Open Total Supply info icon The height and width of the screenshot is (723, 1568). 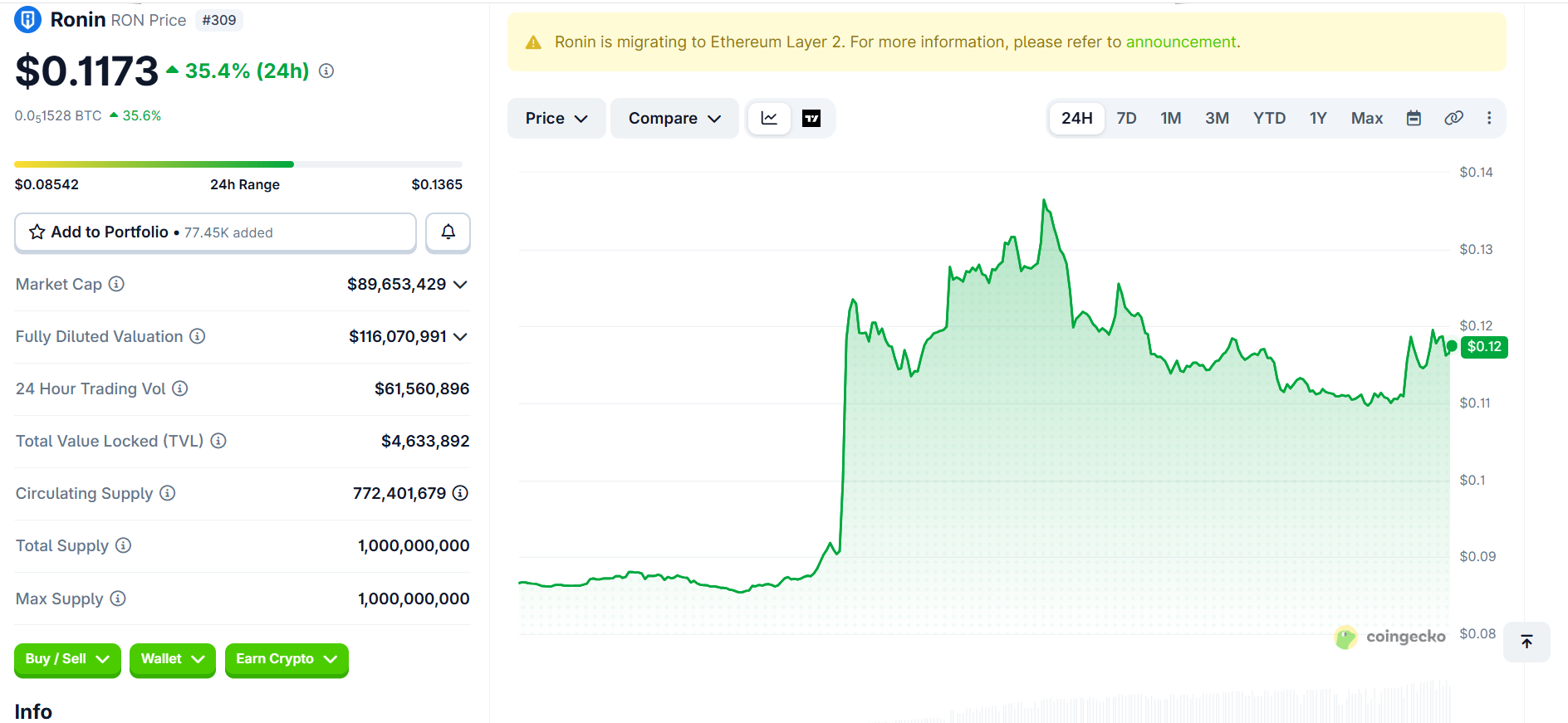(x=124, y=545)
